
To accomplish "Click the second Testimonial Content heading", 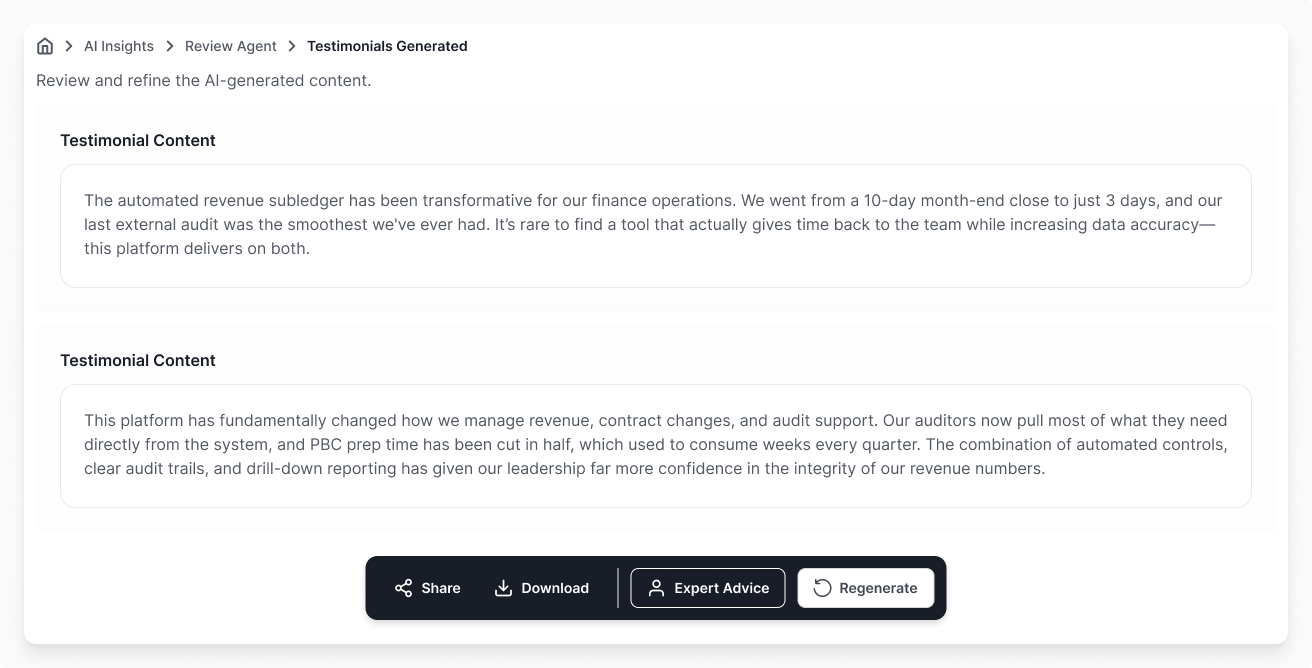I will coord(138,361).
